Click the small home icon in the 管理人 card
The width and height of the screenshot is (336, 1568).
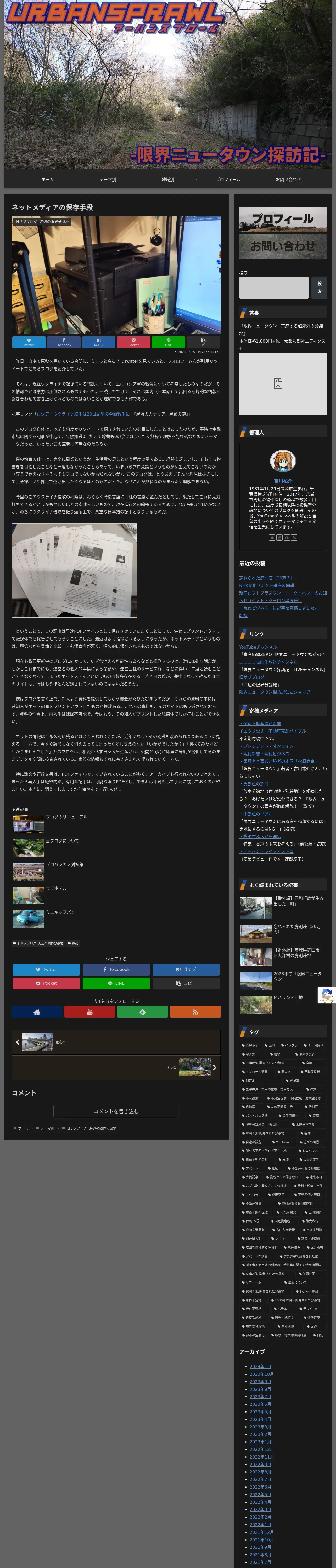[x=272, y=538]
